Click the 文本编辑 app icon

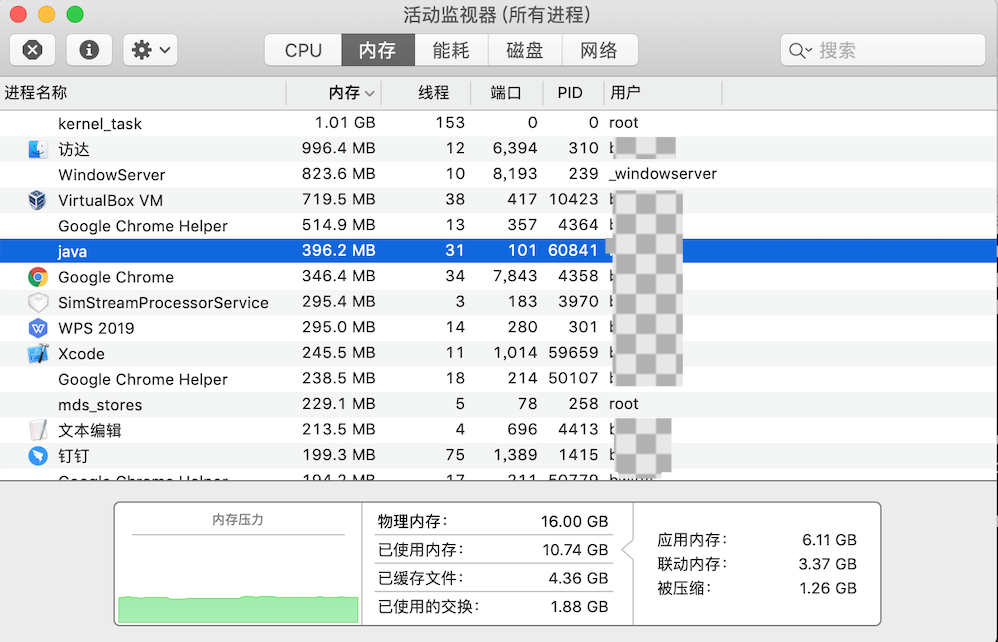[x=38, y=430]
